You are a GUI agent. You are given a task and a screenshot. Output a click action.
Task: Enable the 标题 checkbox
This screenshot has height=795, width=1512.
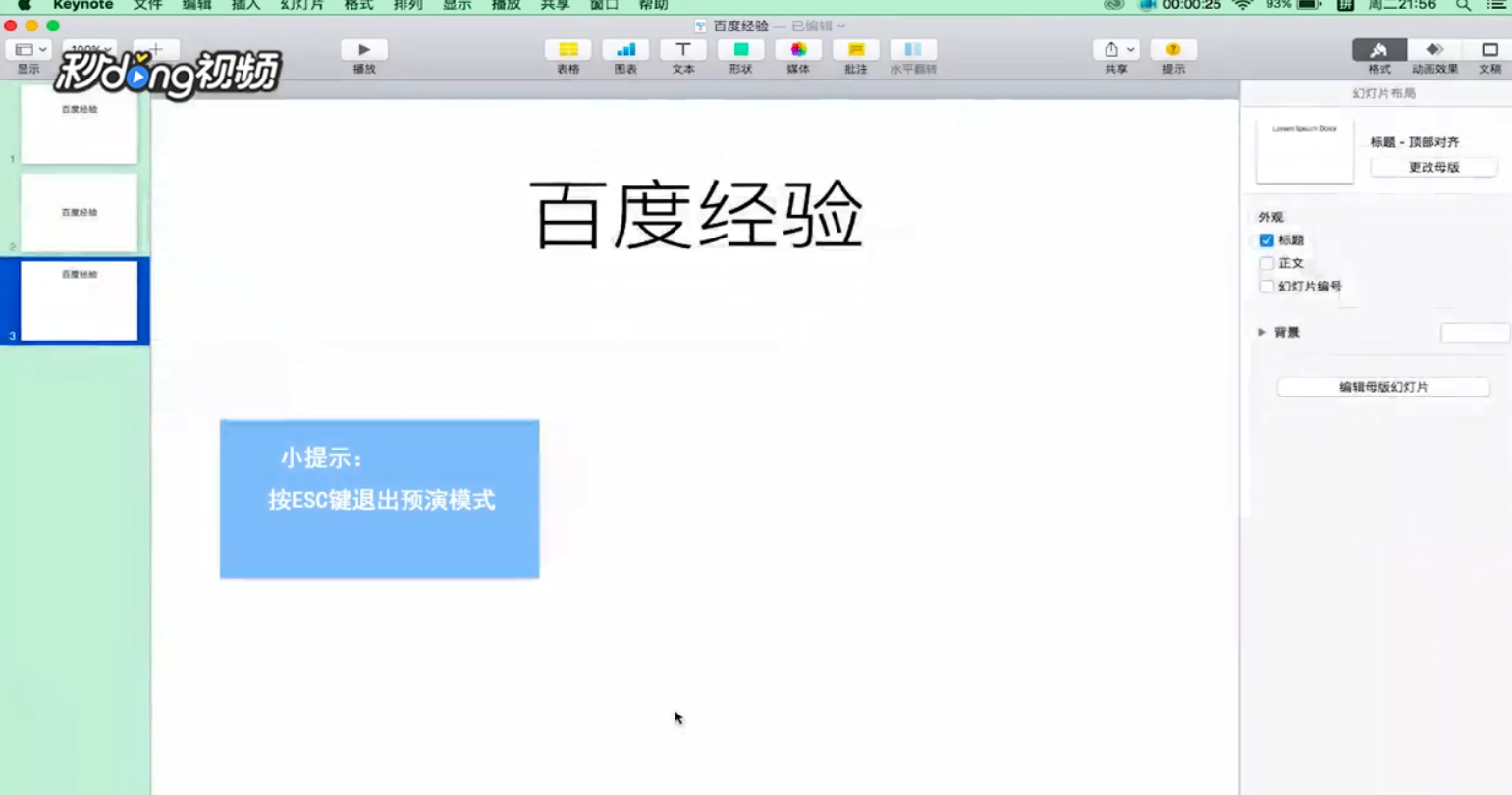1267,240
